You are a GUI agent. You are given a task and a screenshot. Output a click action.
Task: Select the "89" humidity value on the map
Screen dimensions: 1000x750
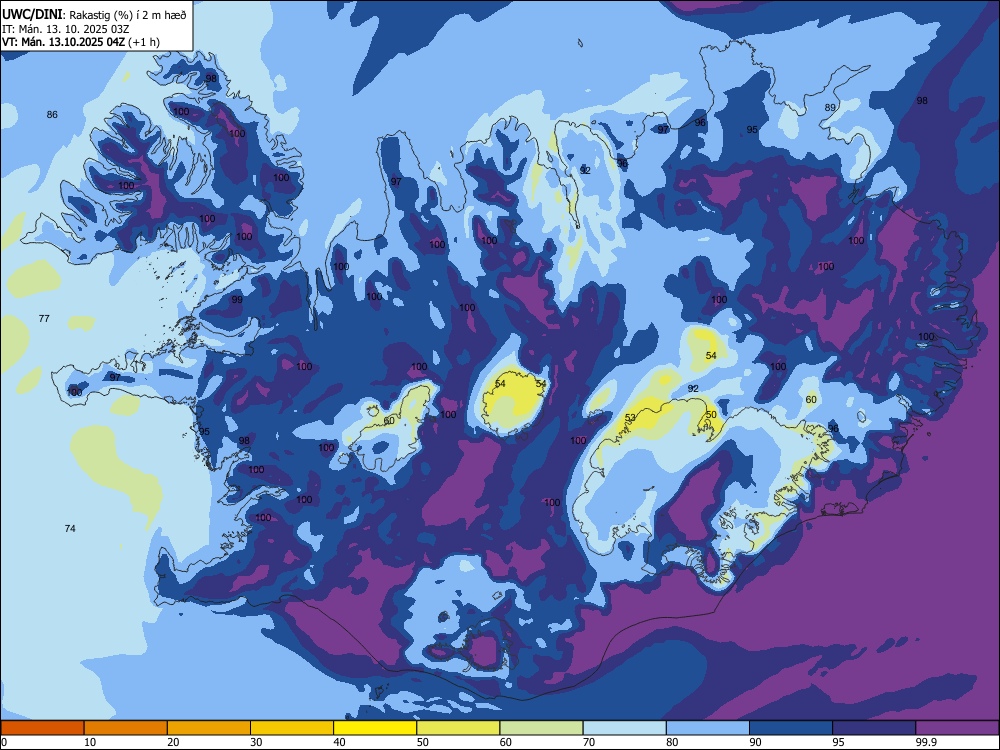click(x=830, y=107)
